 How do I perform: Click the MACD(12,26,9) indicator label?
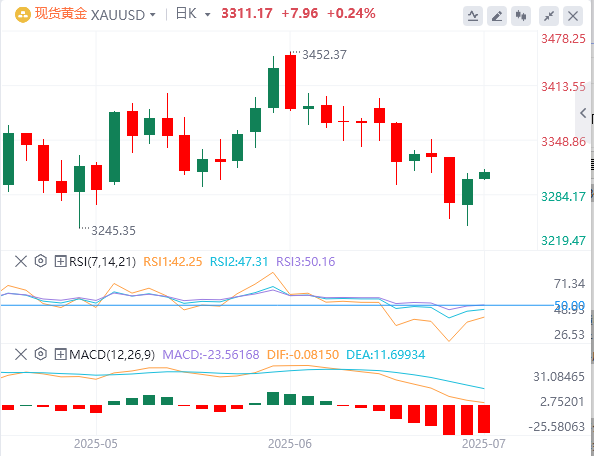[x=112, y=354]
